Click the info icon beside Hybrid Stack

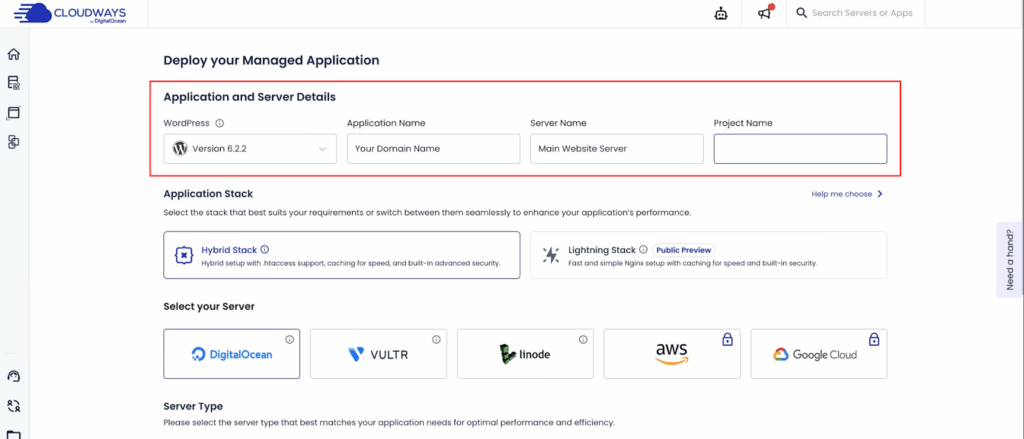pos(264,250)
